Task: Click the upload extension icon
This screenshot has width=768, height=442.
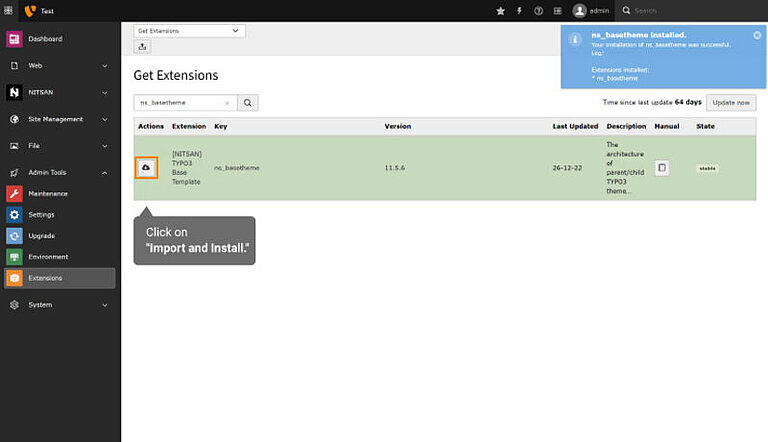Action: point(142,47)
